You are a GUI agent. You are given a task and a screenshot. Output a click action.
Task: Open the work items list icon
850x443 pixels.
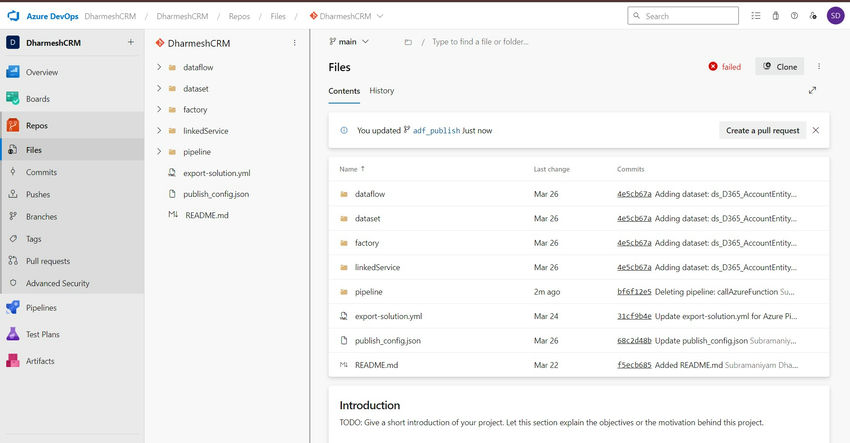pyautogui.click(x=756, y=16)
